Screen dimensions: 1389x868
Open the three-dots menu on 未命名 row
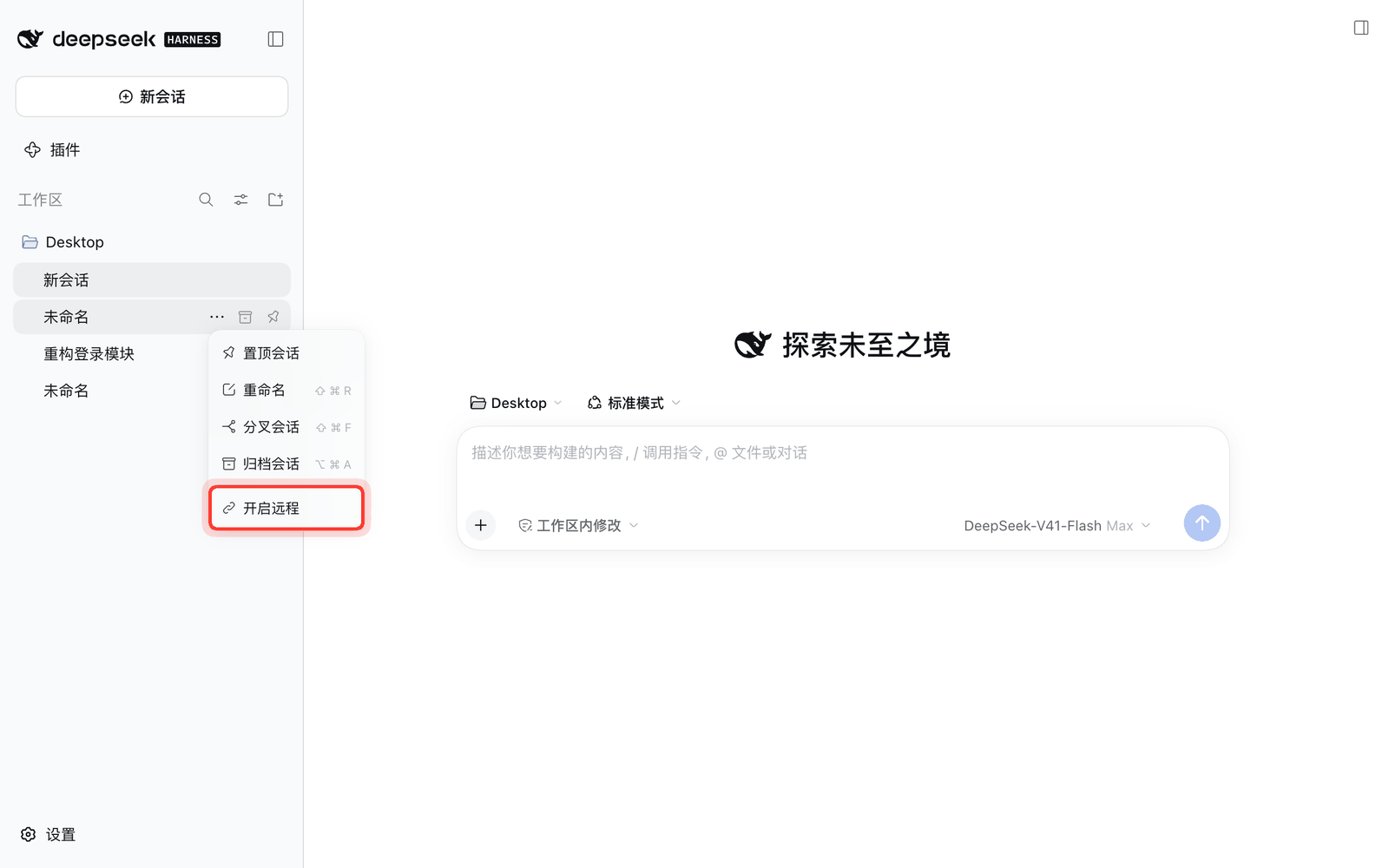pyautogui.click(x=217, y=317)
